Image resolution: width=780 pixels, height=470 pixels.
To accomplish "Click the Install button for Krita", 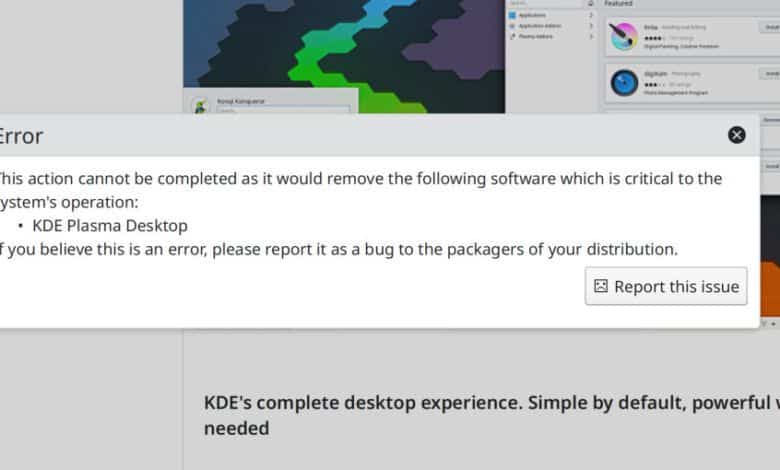I will [771, 27].
